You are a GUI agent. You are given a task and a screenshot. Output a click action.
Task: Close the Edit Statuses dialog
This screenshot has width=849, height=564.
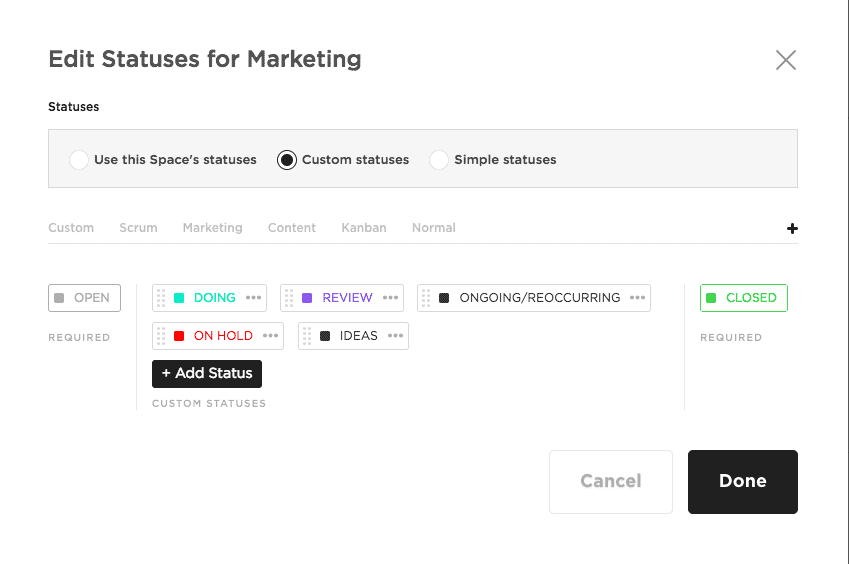click(x=786, y=60)
